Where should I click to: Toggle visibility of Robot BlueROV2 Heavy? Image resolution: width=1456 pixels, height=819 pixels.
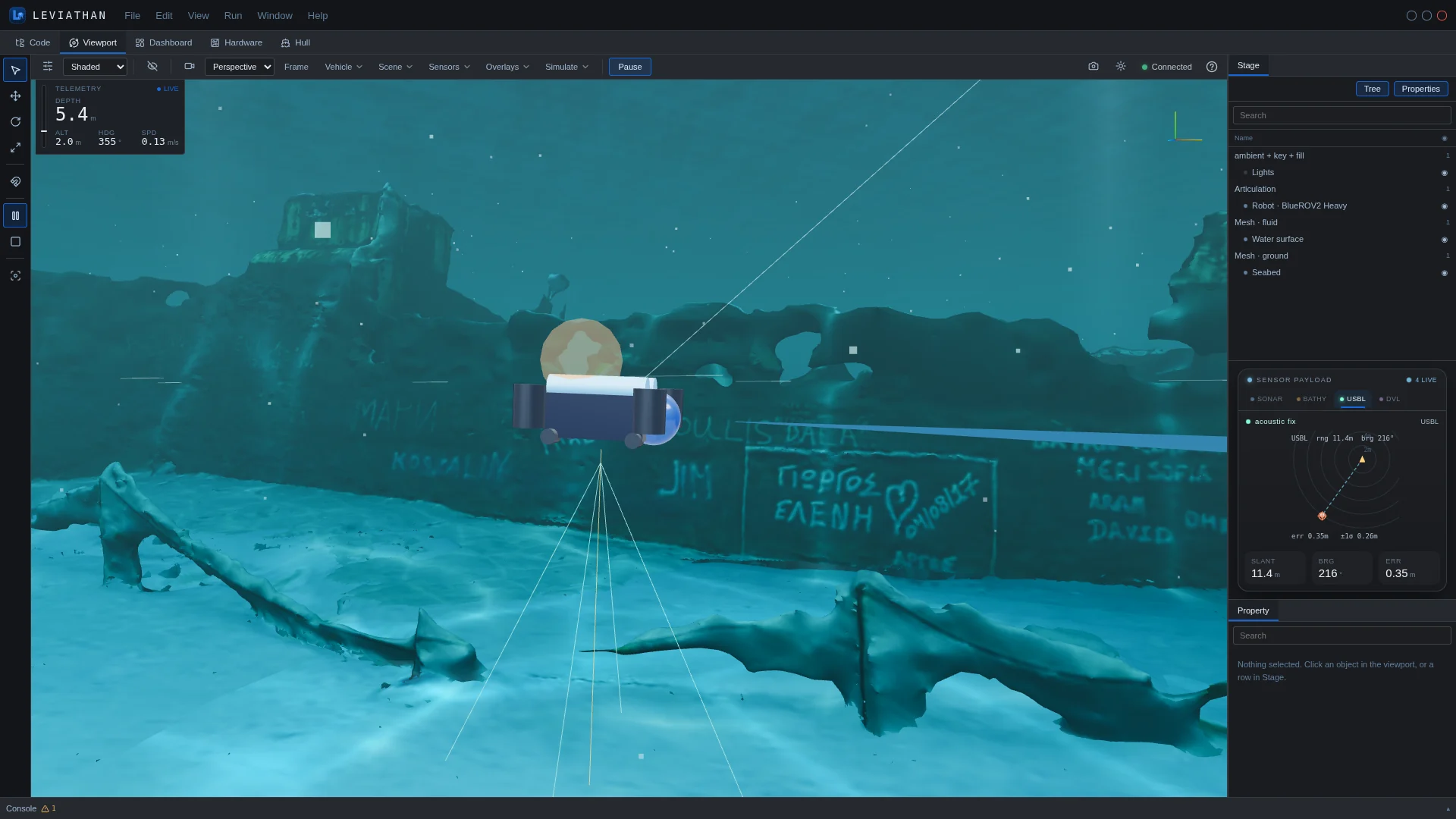[x=1445, y=206]
